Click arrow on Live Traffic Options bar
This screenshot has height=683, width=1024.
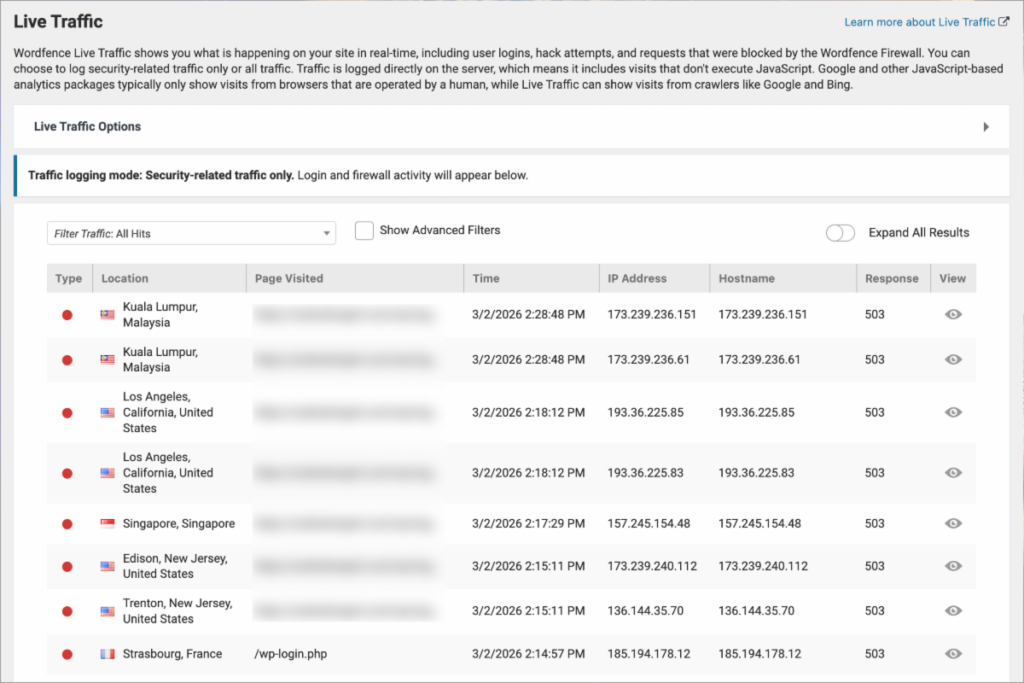point(986,127)
